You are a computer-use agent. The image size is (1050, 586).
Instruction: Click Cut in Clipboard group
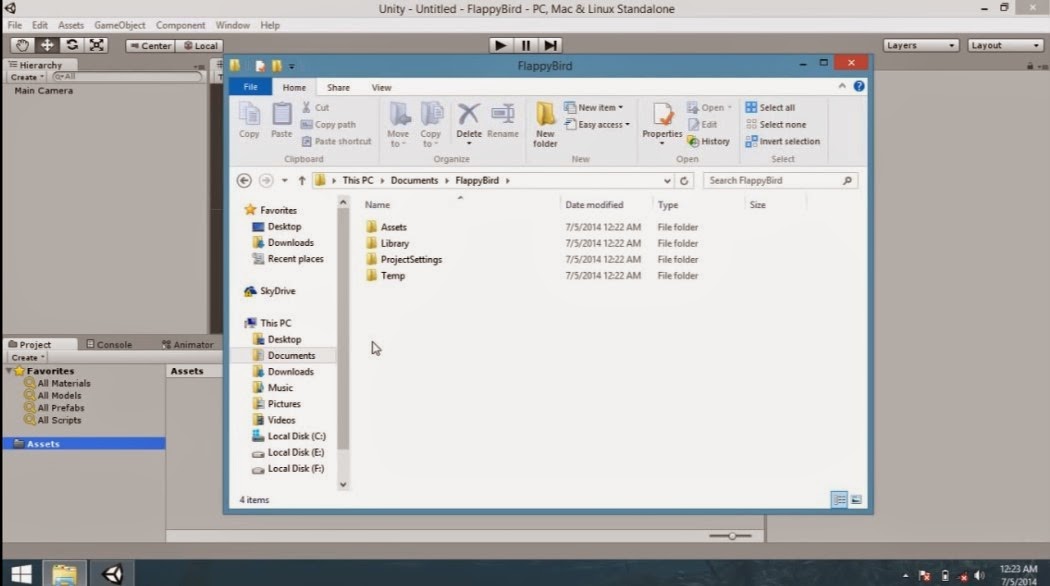315,107
